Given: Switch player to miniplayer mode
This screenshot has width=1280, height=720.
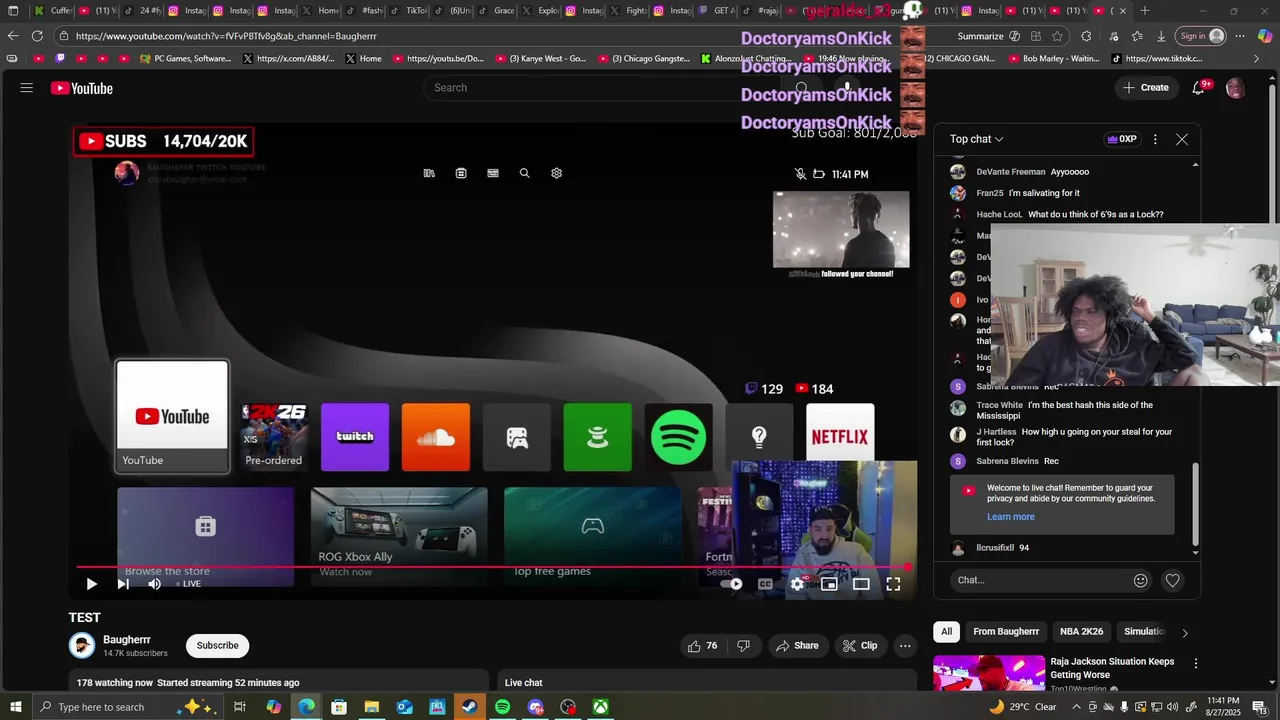Looking at the screenshot, I should [829, 584].
